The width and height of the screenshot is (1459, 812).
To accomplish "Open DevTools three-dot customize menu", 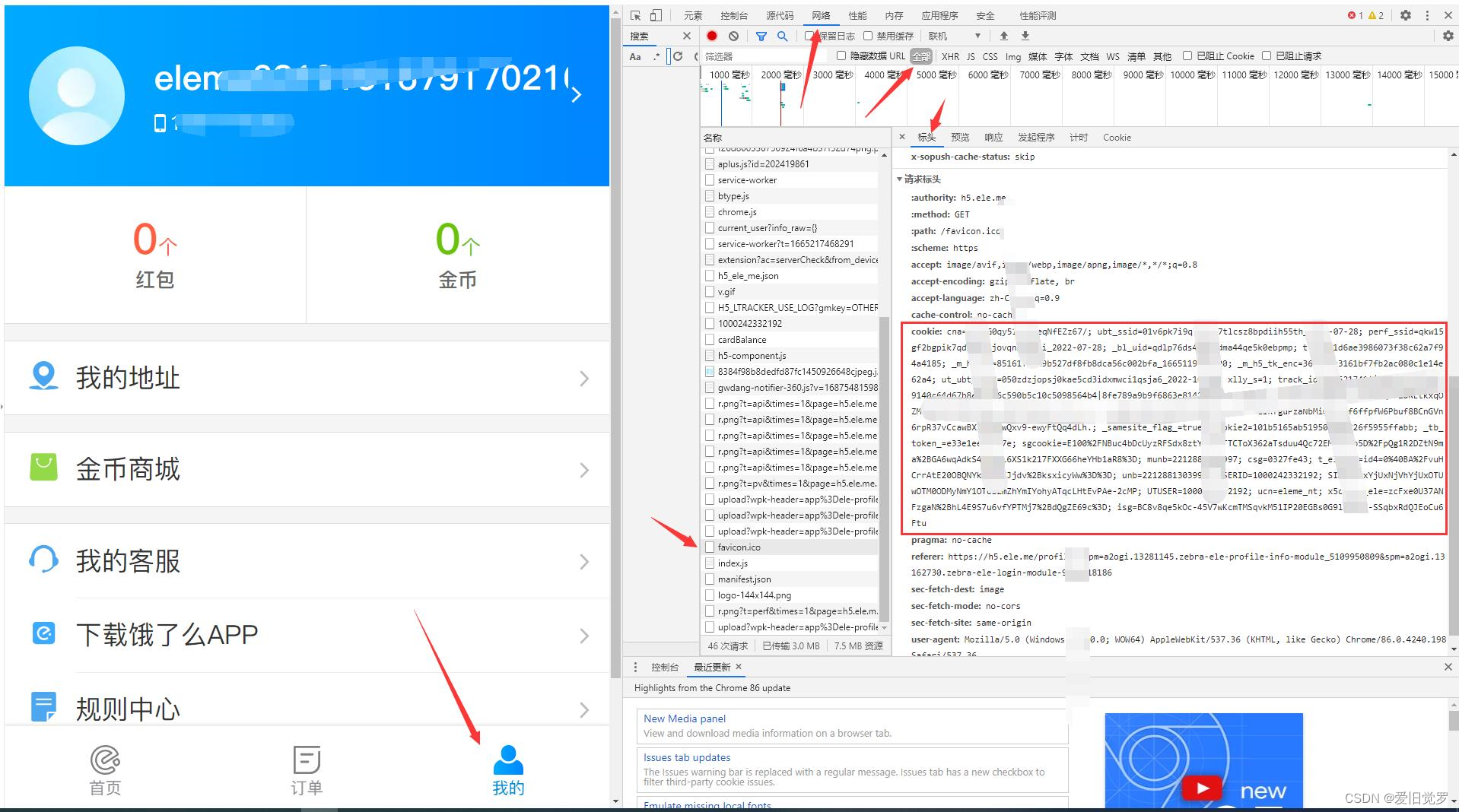I will [1427, 15].
